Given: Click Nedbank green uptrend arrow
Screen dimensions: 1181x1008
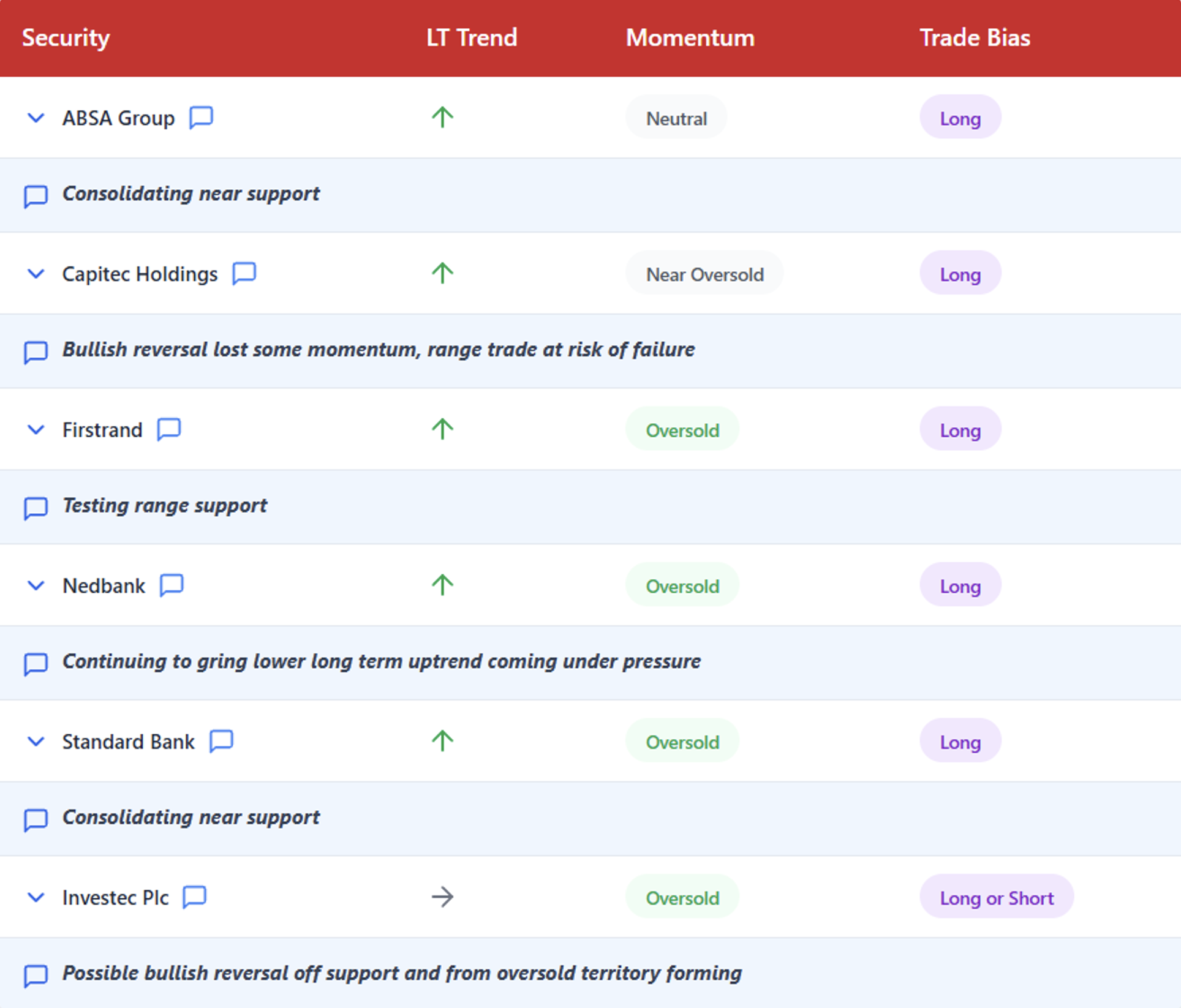Looking at the screenshot, I should click(x=442, y=585).
